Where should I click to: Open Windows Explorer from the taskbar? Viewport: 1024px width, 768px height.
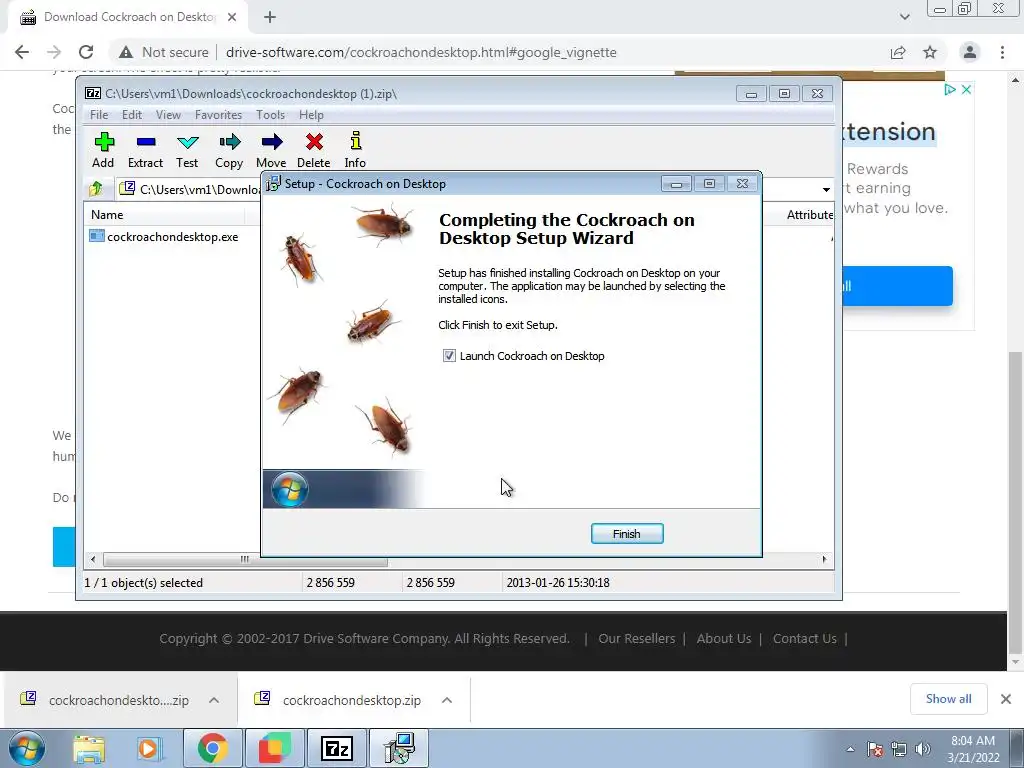pos(89,748)
